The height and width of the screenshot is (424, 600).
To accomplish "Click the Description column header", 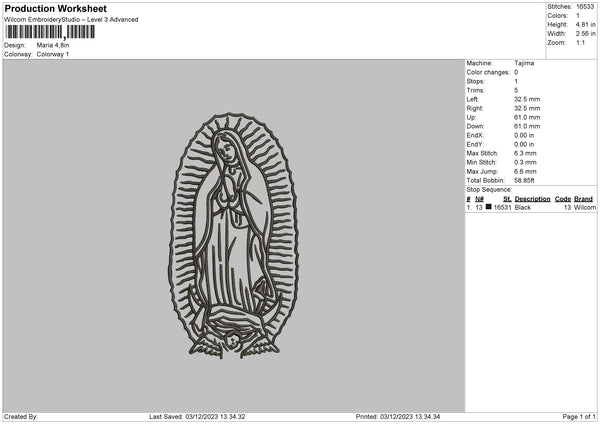I will (532, 199).
